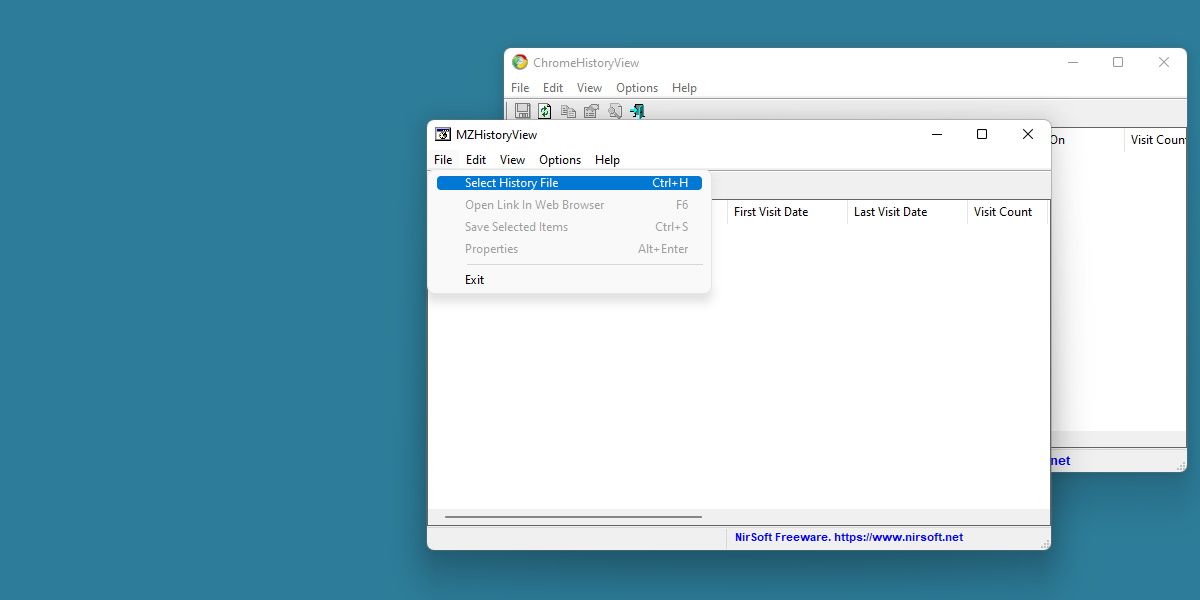The width and height of the screenshot is (1200, 600).
Task: Open the ChromeHistoryView View menu
Action: 589,88
